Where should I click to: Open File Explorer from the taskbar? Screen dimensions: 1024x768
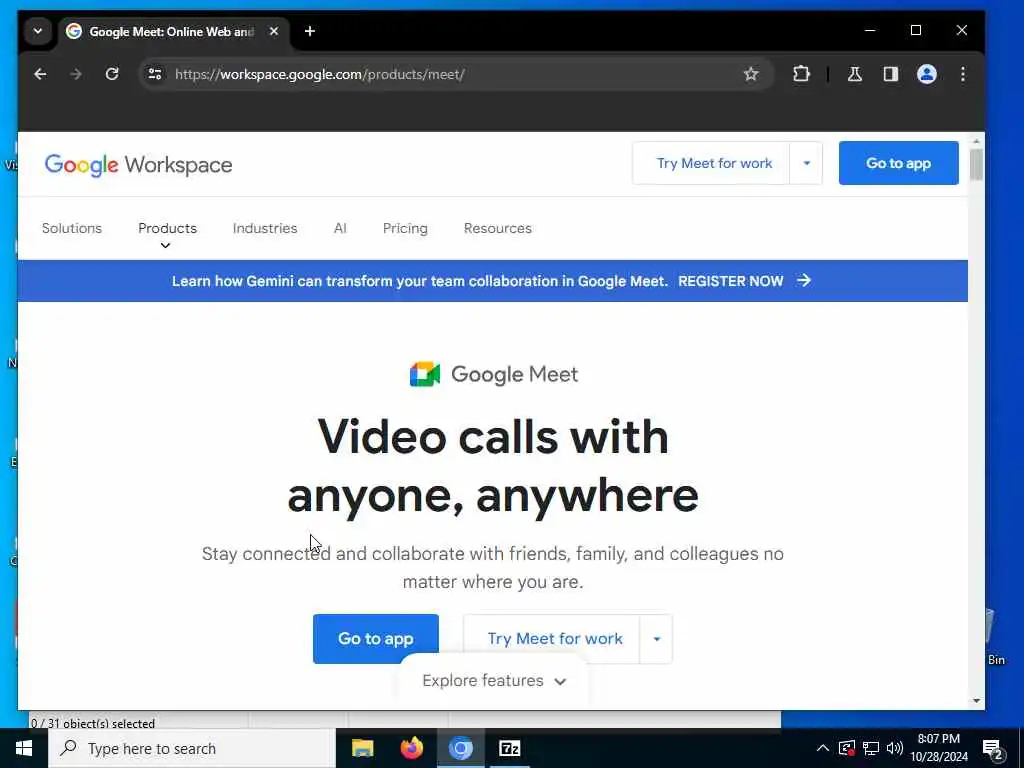pyautogui.click(x=362, y=748)
